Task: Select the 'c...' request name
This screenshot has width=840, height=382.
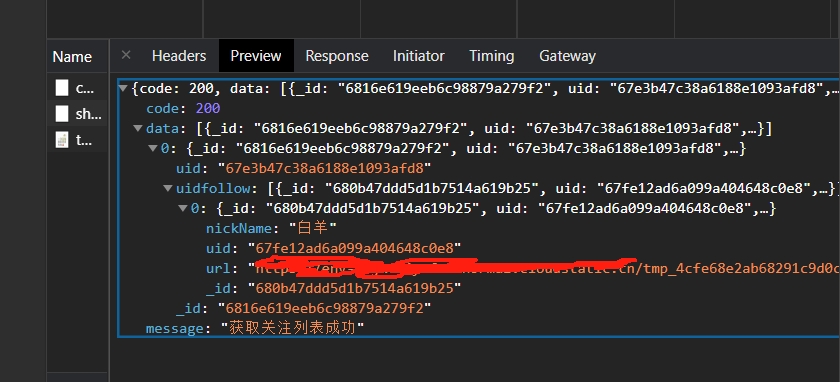Action: 85,88
